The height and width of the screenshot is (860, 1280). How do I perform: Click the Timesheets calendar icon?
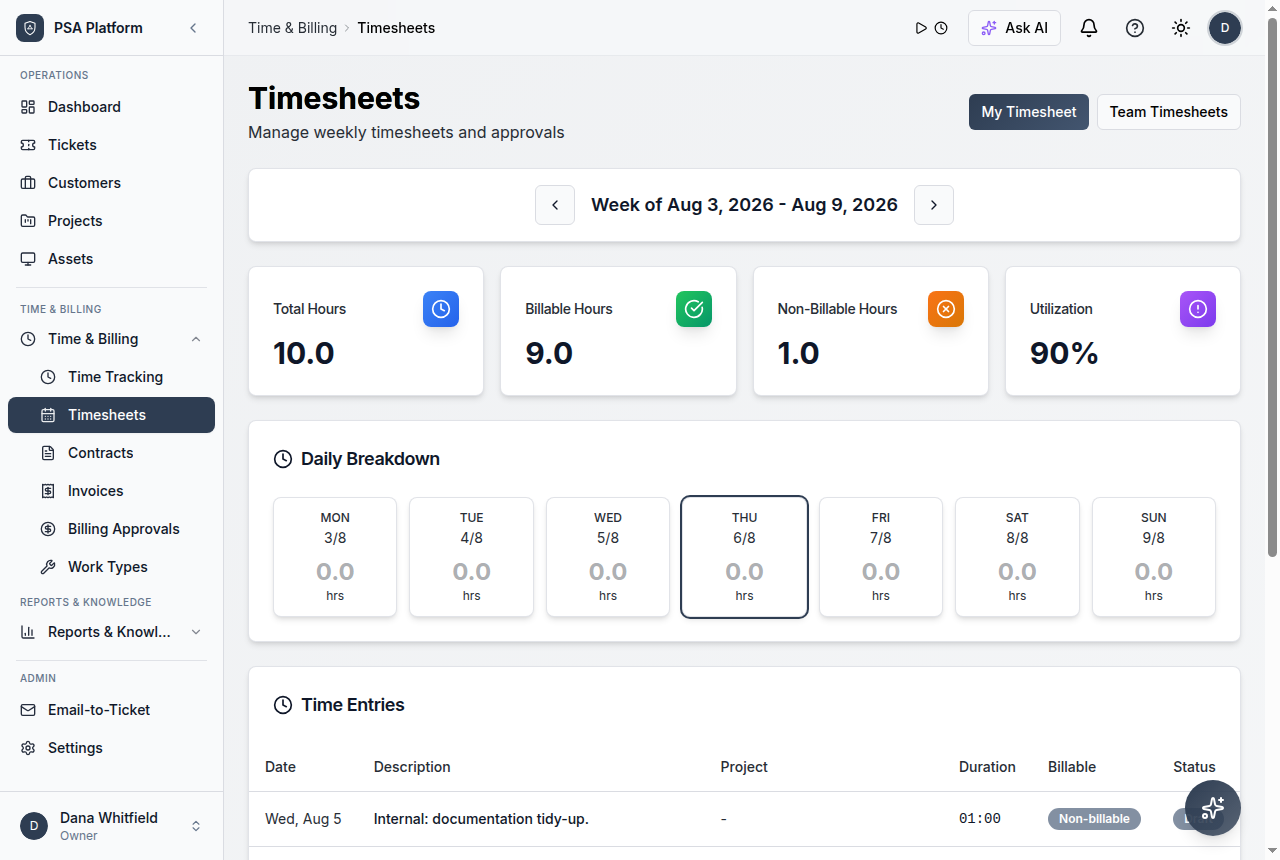[x=48, y=415]
